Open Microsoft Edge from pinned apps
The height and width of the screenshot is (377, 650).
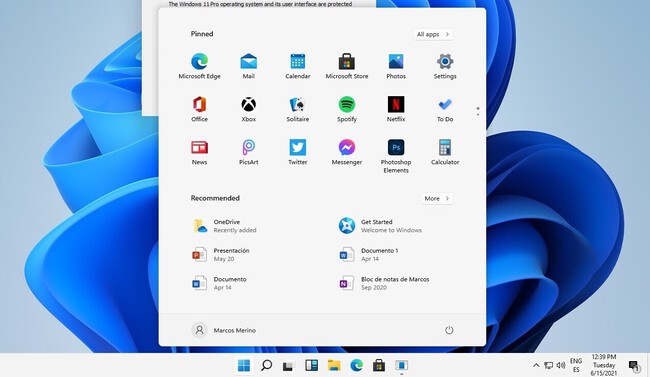pyautogui.click(x=199, y=66)
